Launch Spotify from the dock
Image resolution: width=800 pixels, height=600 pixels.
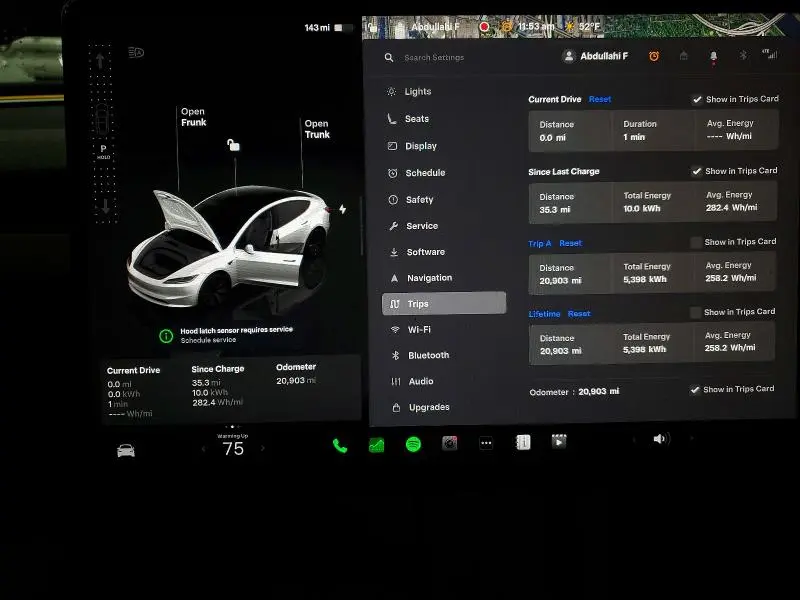pos(413,444)
